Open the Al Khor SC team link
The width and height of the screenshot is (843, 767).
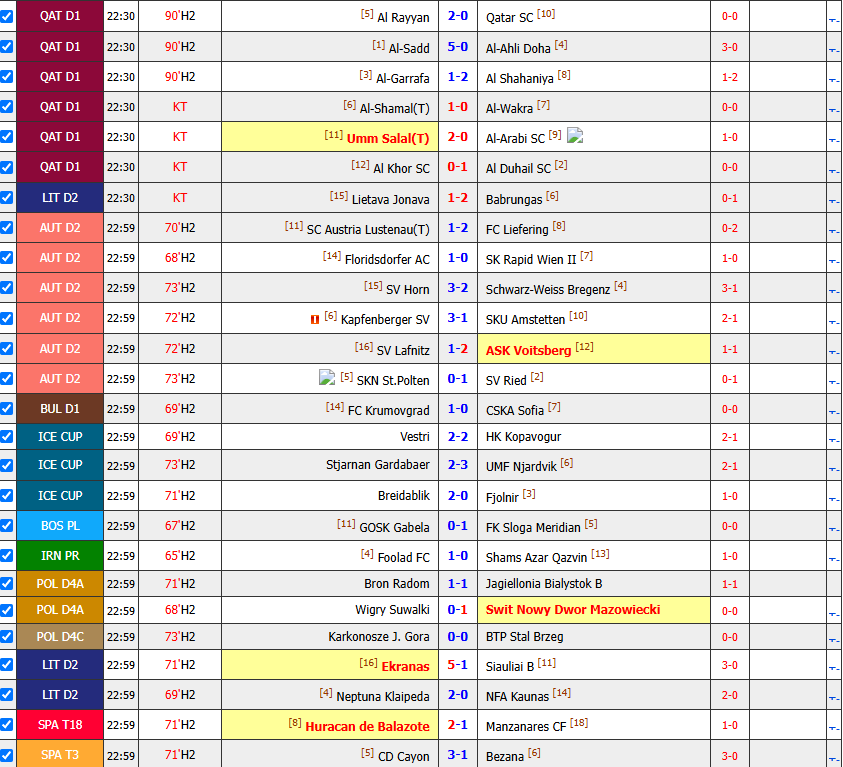[x=401, y=169]
